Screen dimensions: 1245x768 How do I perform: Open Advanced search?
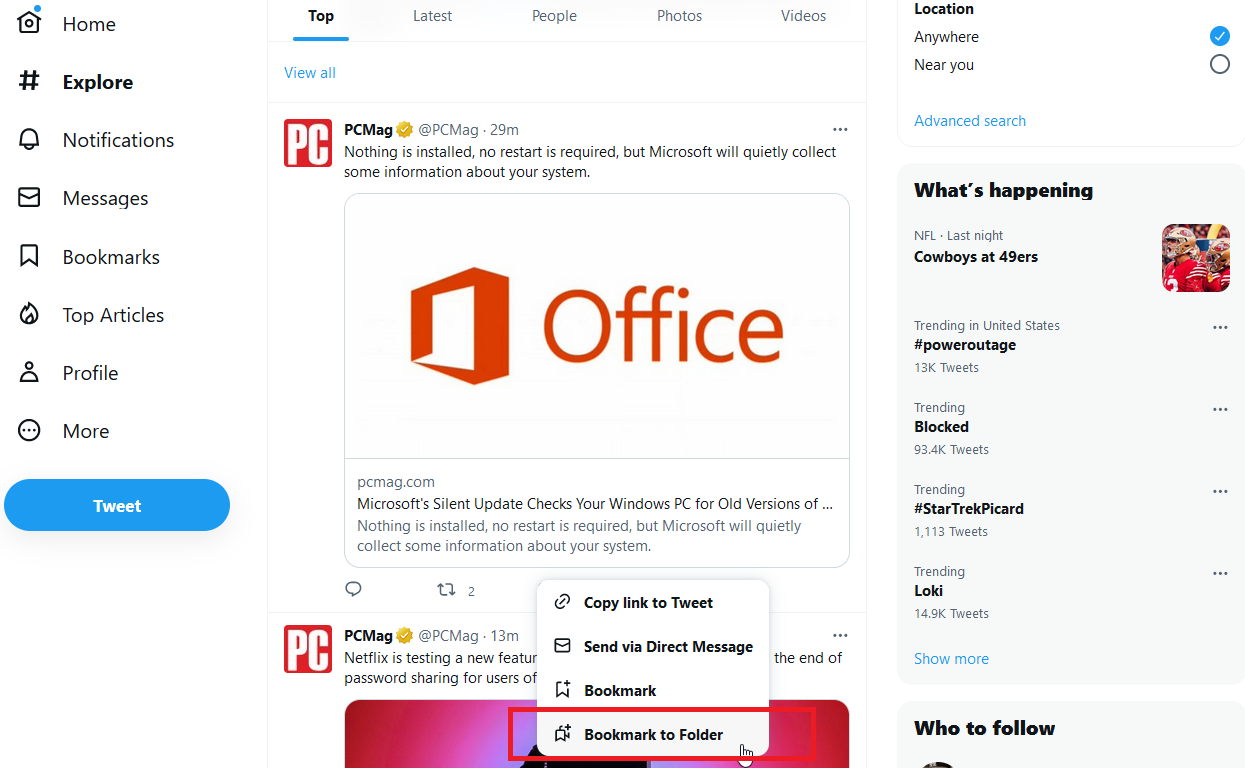tap(969, 120)
